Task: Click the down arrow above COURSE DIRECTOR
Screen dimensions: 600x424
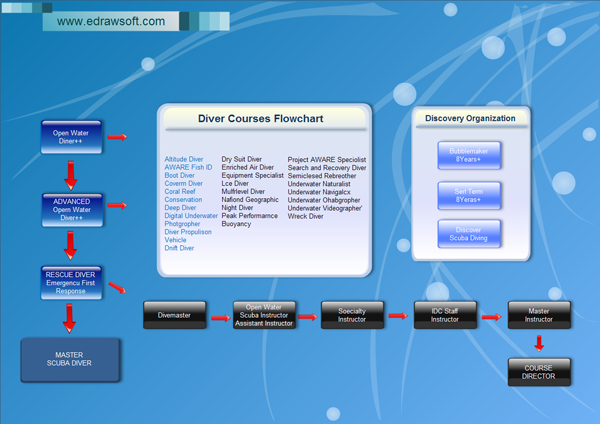Action: point(539,343)
